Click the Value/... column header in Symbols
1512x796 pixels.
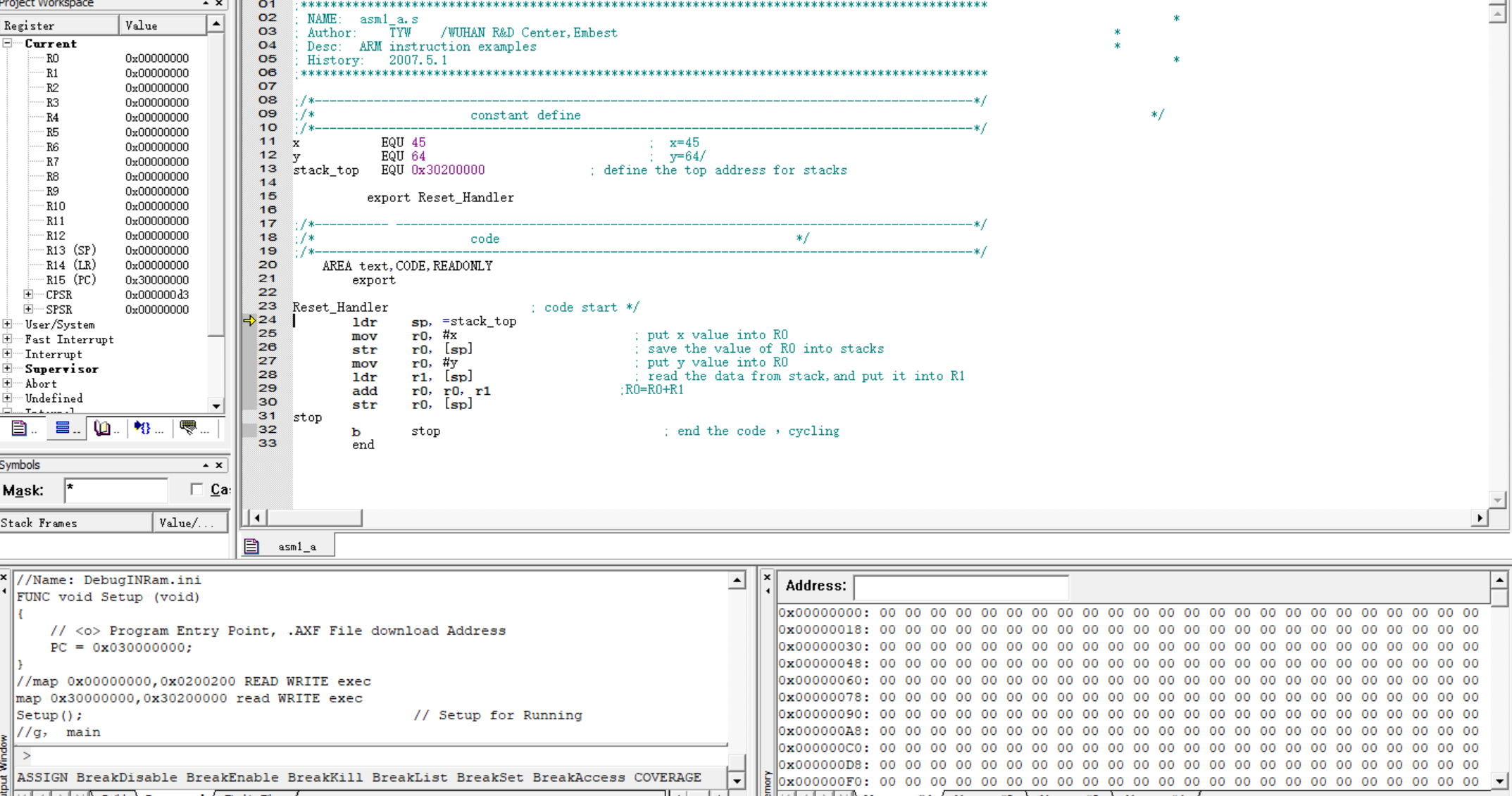[190, 523]
